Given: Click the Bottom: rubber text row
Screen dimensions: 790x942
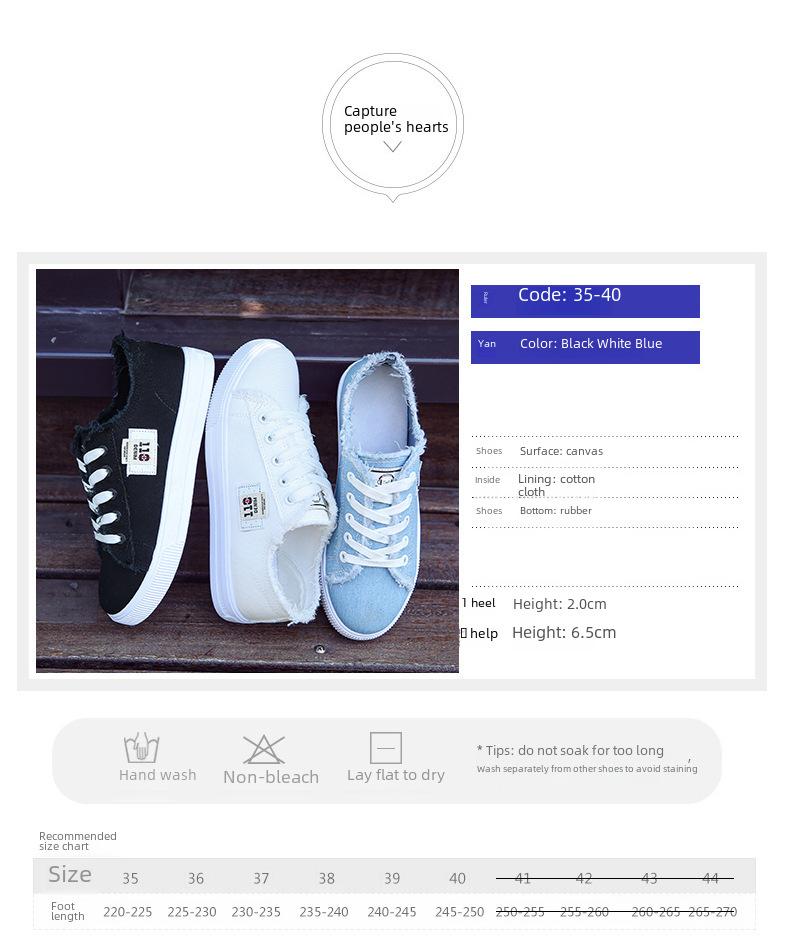Looking at the screenshot, I should click(556, 511).
